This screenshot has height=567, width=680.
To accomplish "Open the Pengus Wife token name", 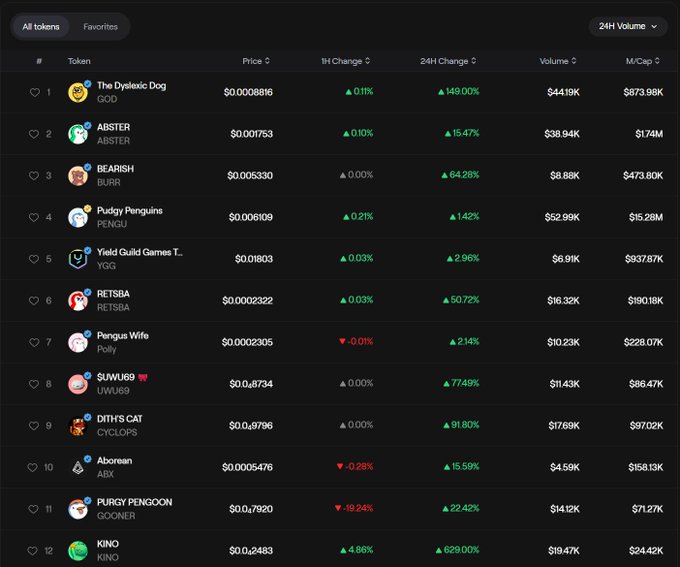I will (123, 335).
